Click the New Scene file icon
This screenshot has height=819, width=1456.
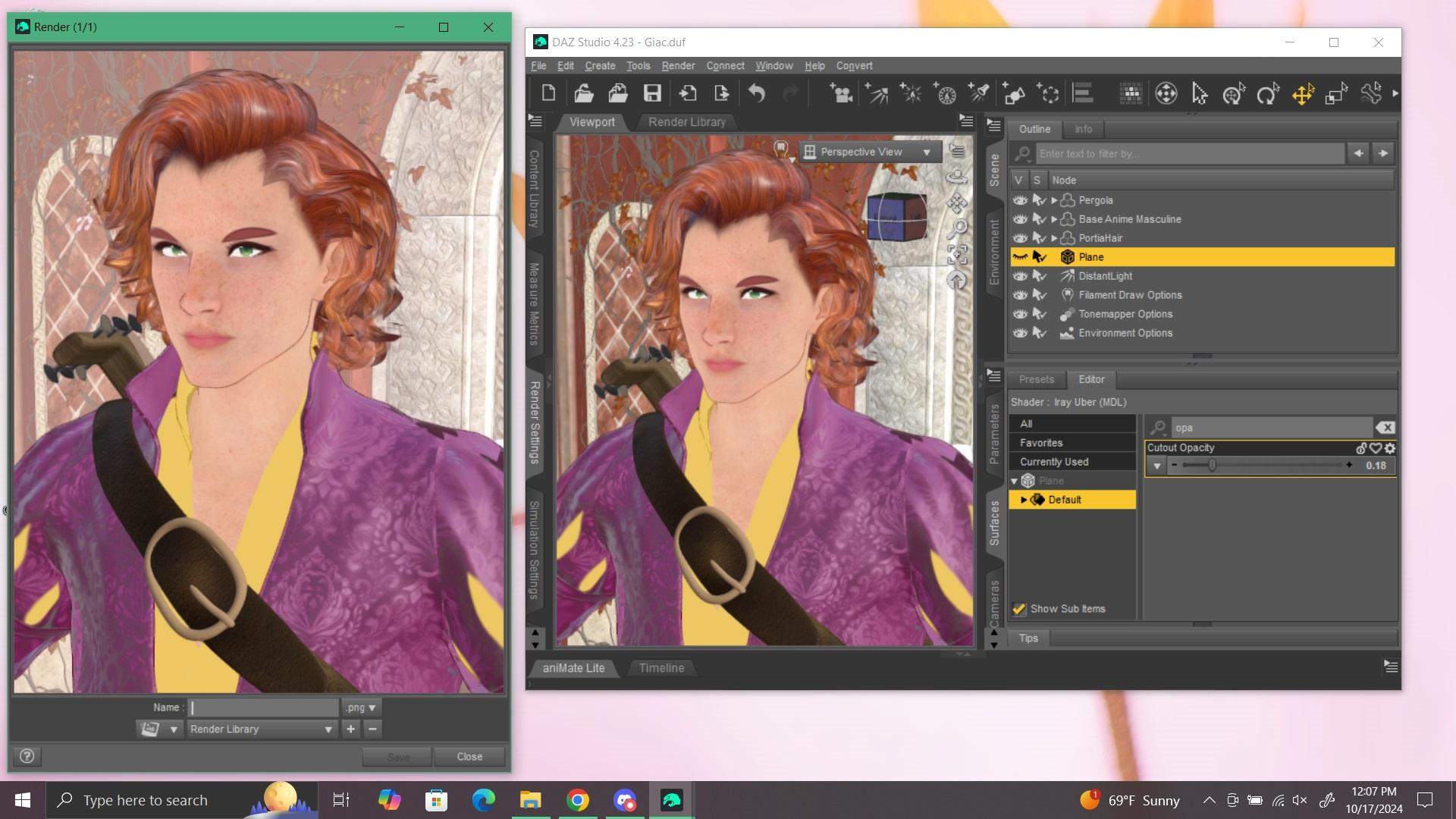click(x=548, y=93)
